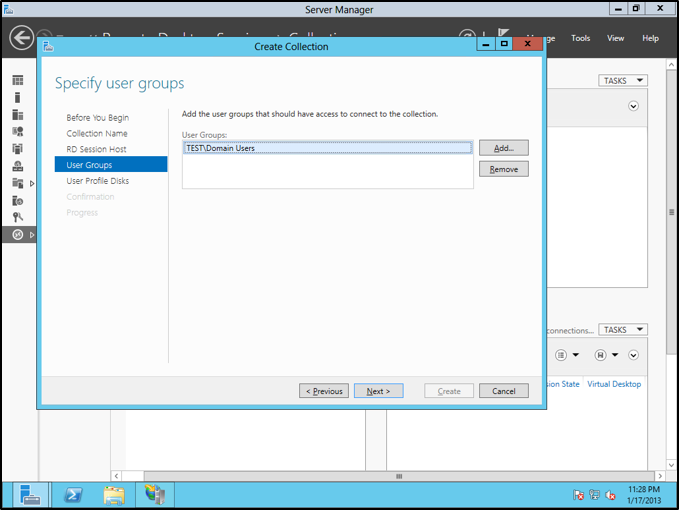Expand the upper panel's collapse chevron
This screenshot has height=510, width=679.
(x=633, y=106)
